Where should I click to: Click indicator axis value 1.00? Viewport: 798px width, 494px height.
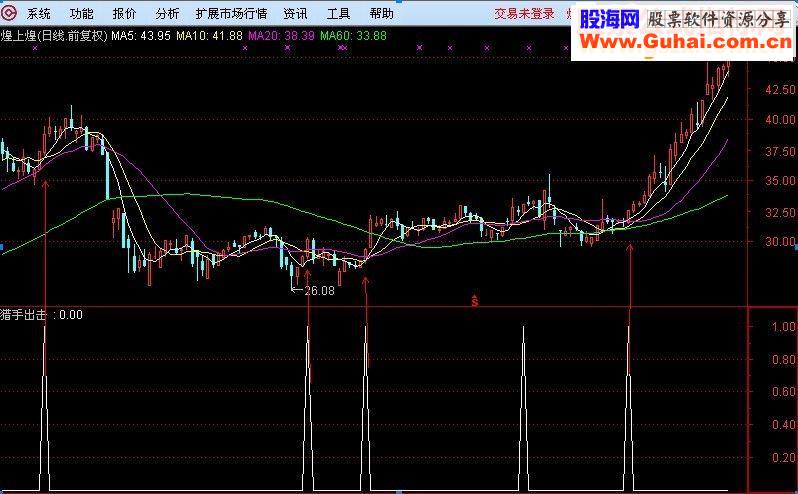point(784,327)
